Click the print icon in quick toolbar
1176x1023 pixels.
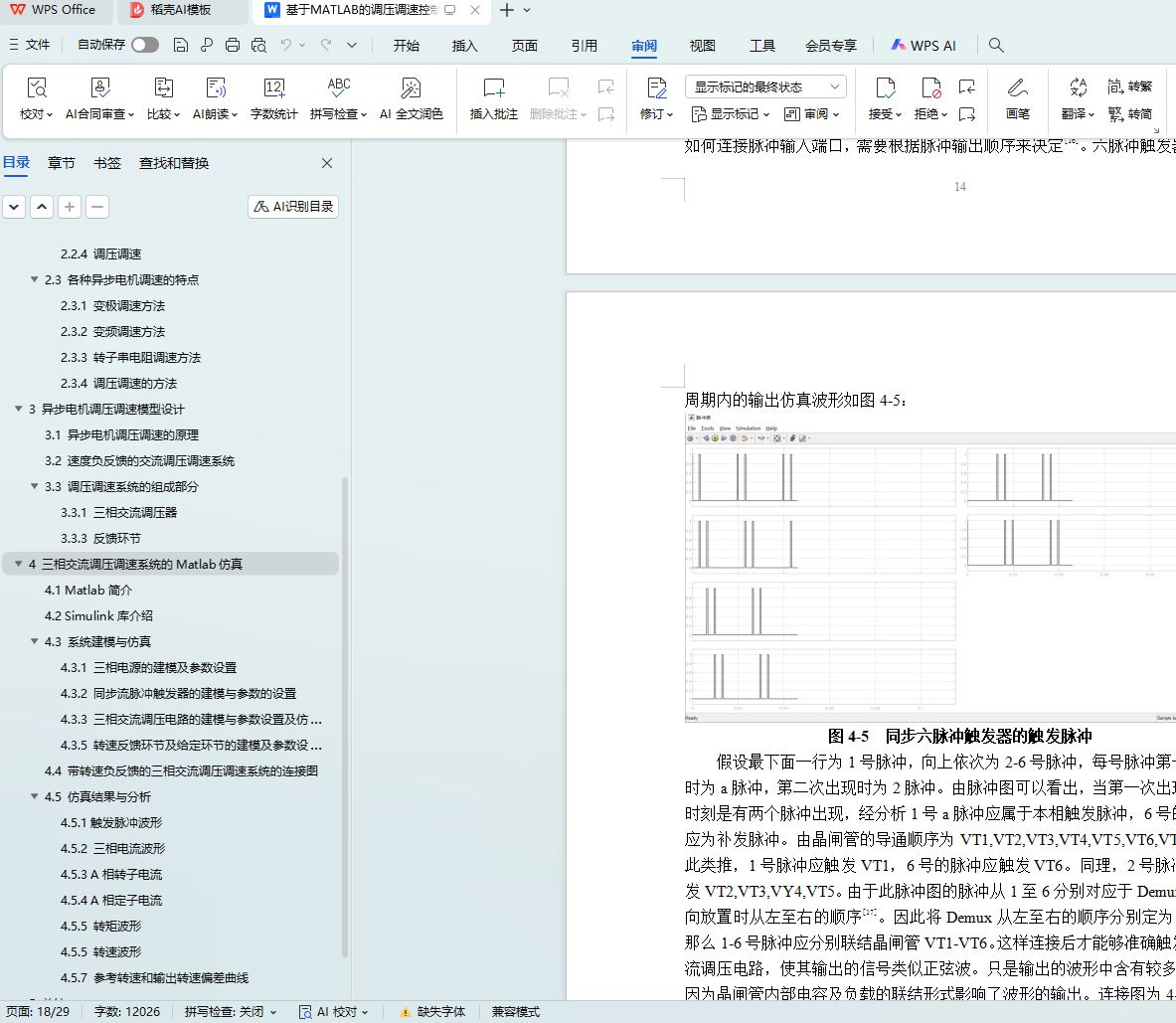pyautogui.click(x=233, y=45)
